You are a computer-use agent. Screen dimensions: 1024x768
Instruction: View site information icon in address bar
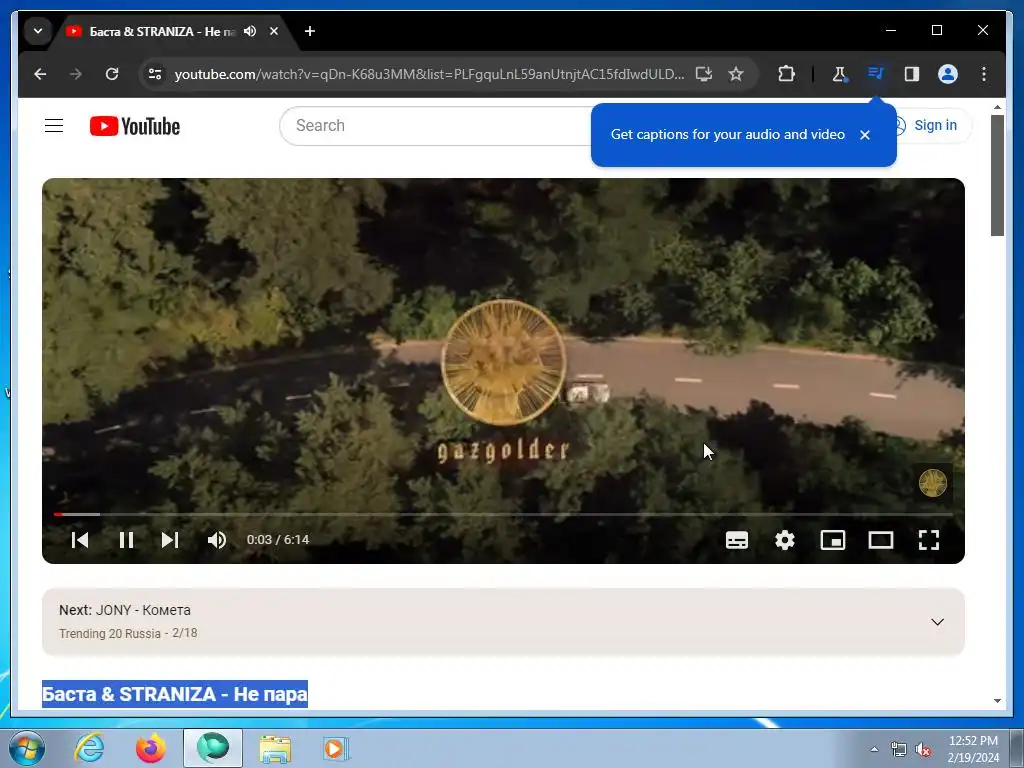click(155, 74)
